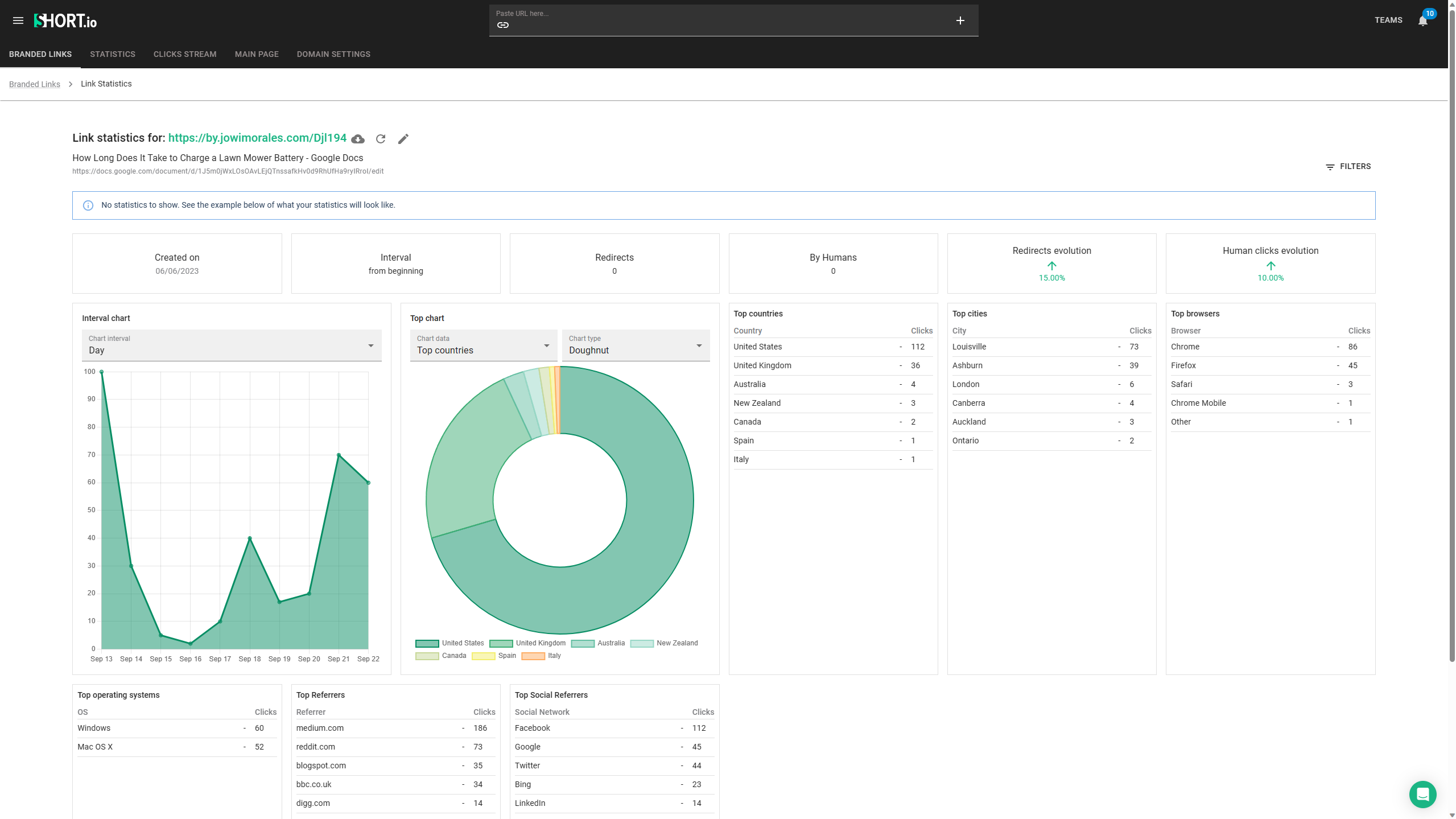Refresh the link statistics

click(381, 139)
